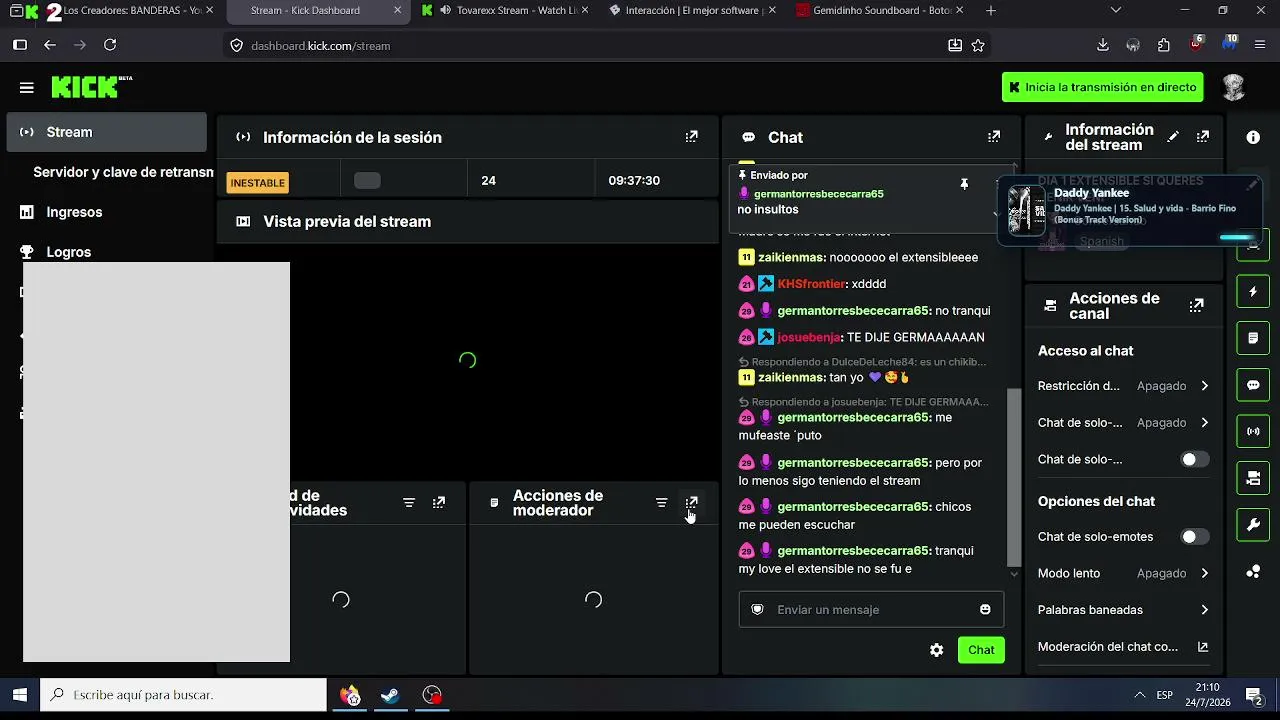Open Moderación del chat external link icon

pyautogui.click(x=1203, y=647)
